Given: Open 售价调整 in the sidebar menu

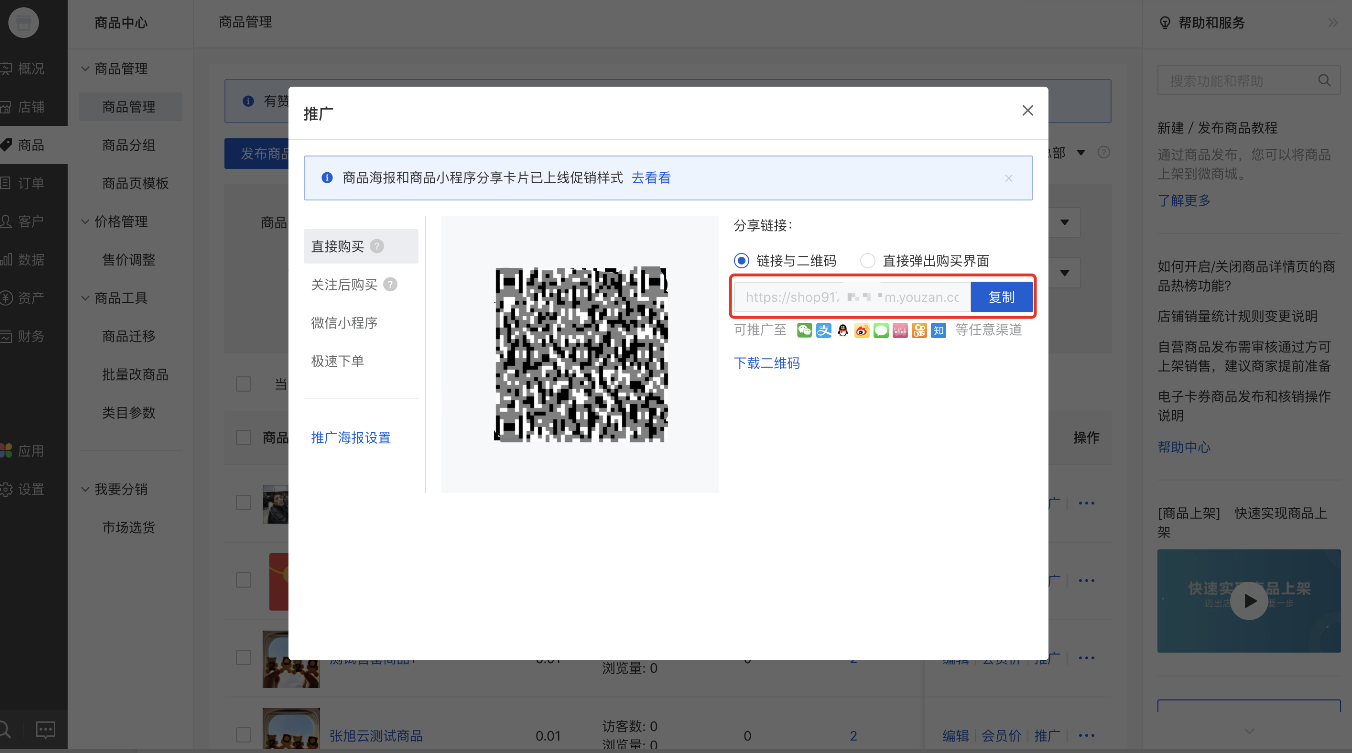Looking at the screenshot, I should [129, 259].
